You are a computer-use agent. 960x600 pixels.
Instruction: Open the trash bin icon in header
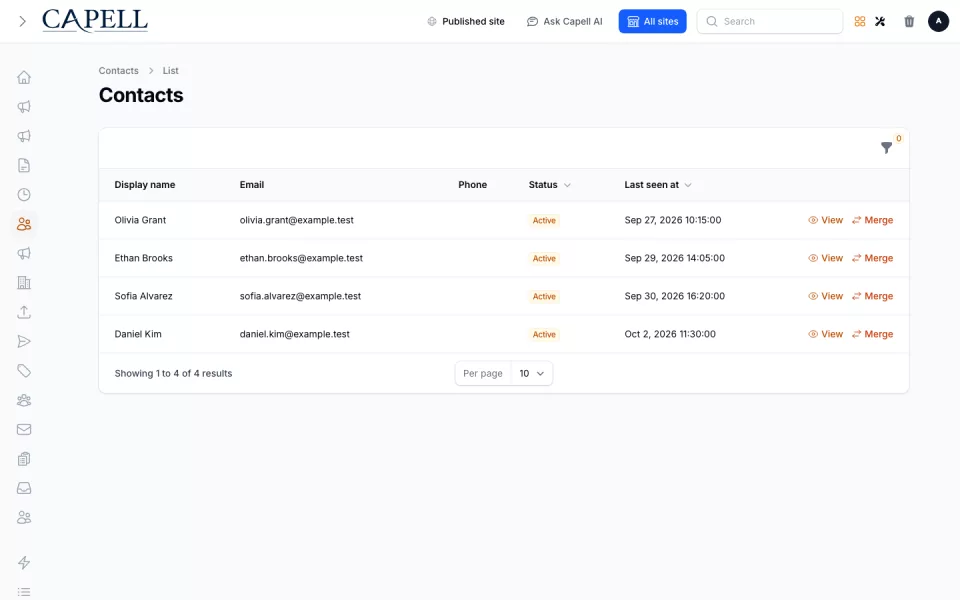click(x=909, y=21)
